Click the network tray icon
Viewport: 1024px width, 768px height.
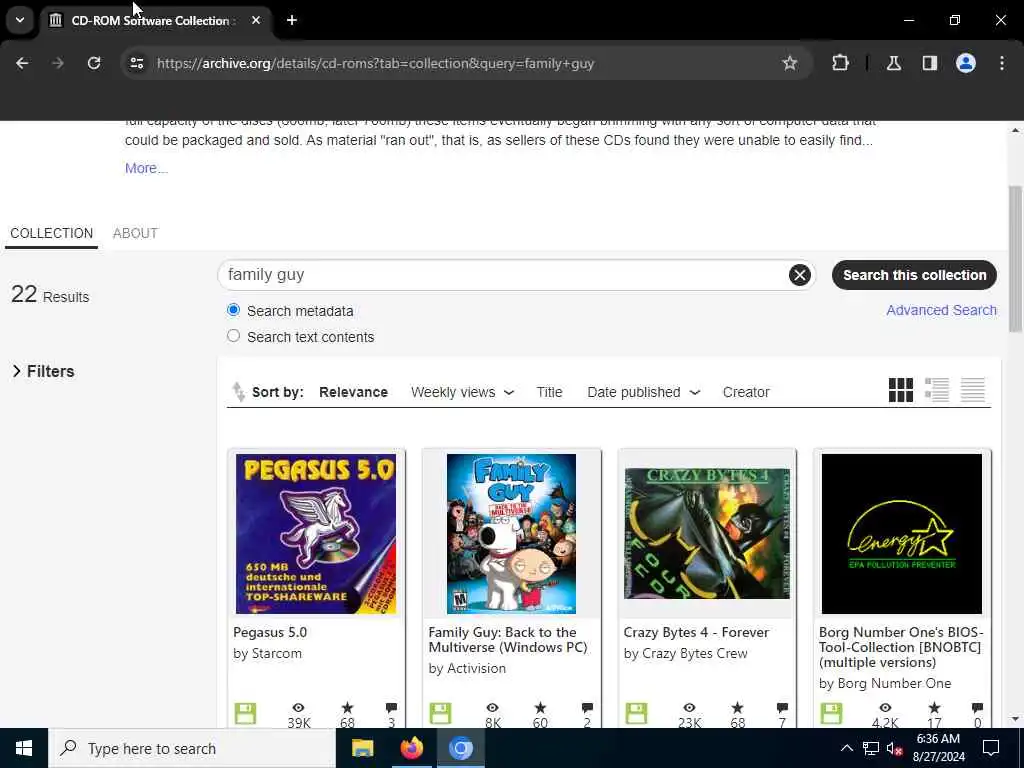click(x=871, y=748)
